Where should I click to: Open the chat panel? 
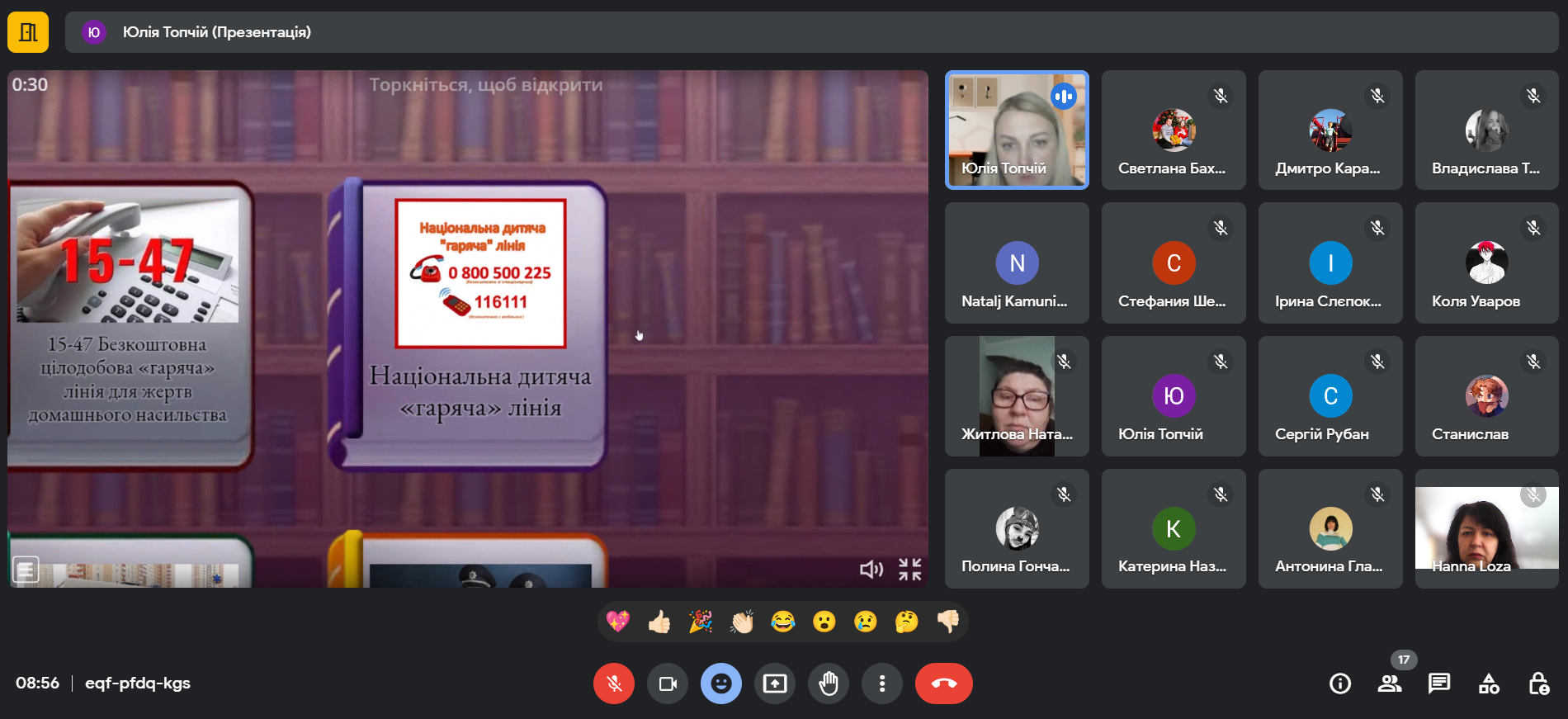tap(1438, 684)
